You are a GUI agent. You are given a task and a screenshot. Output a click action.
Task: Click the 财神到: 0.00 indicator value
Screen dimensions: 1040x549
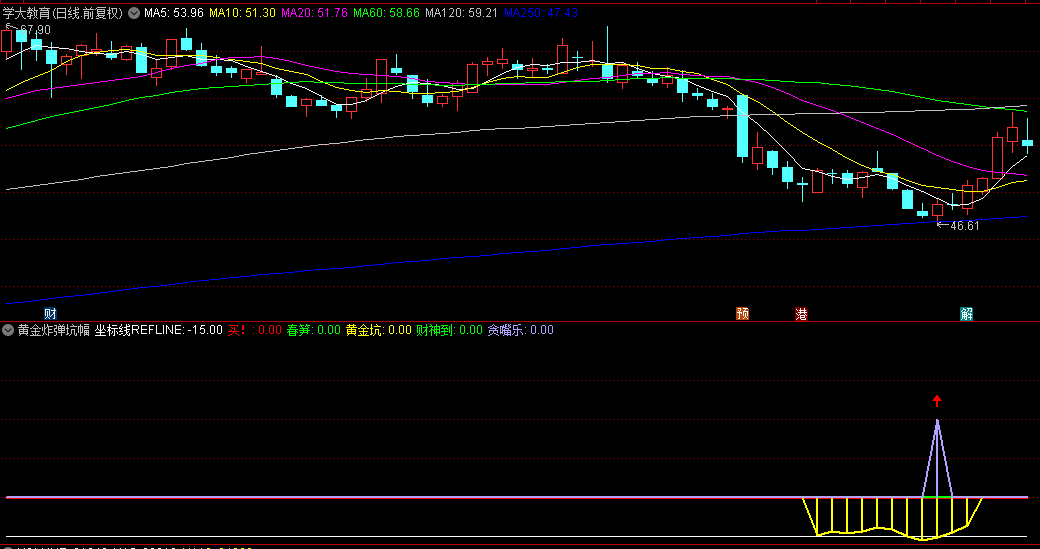(449, 330)
